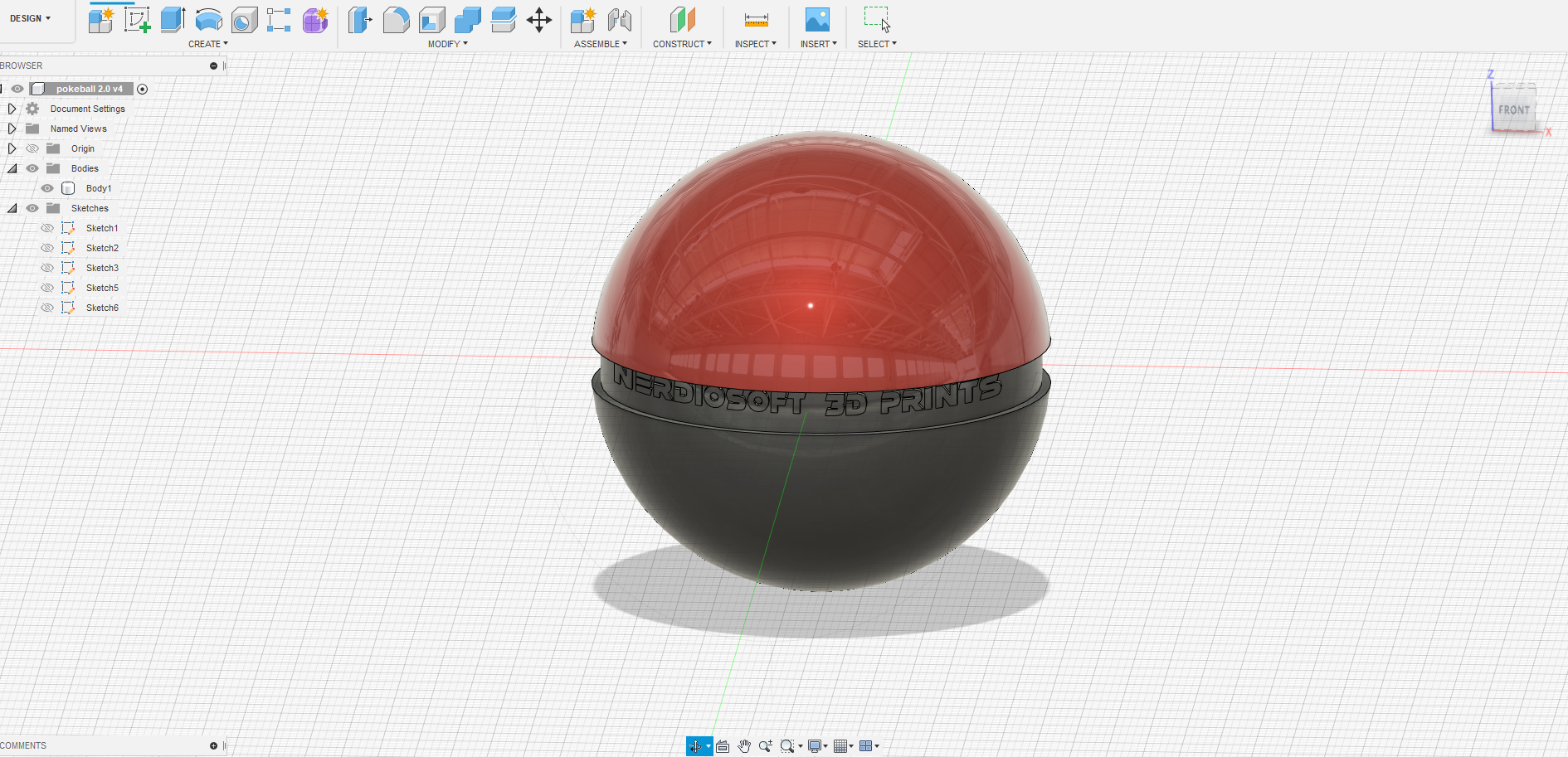
Task: Select the Shell tool icon
Action: click(x=431, y=20)
